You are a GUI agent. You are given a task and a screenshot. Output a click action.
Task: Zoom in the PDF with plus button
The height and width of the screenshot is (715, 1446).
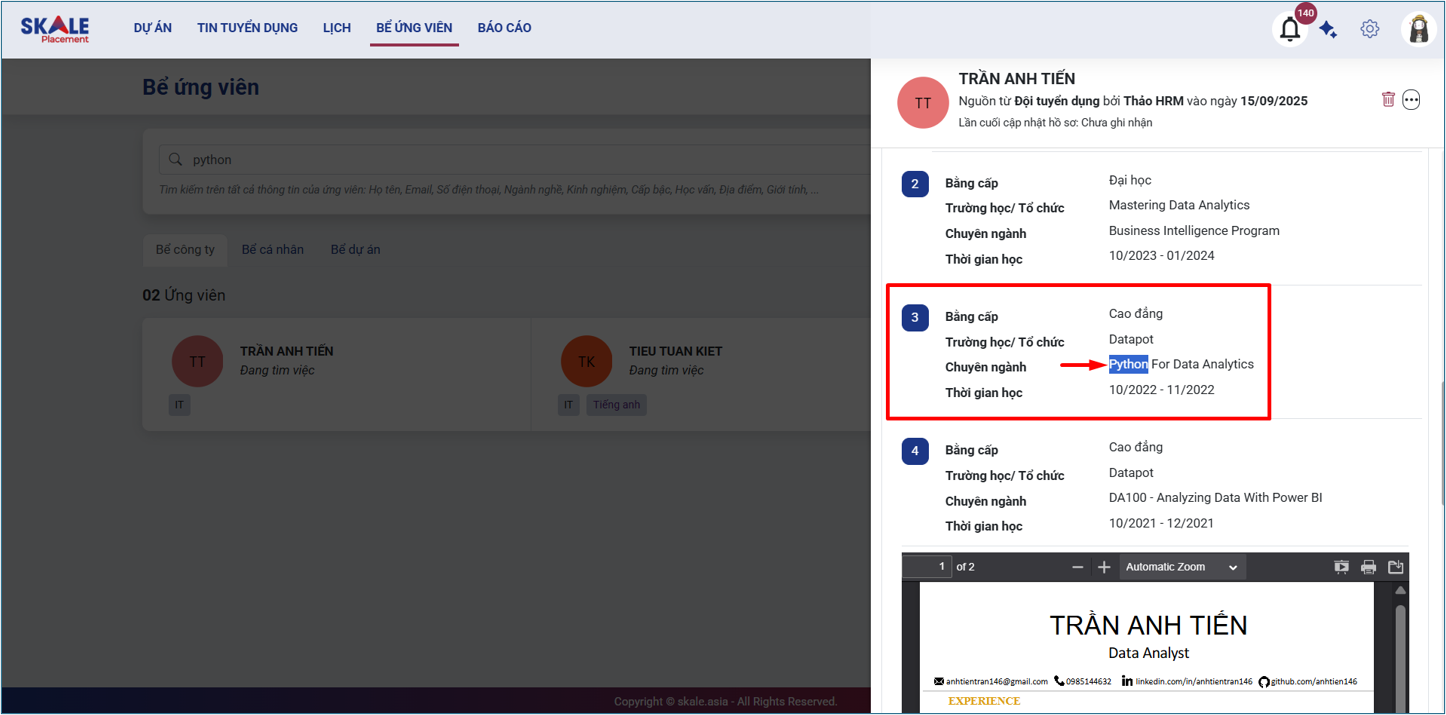pos(1104,567)
